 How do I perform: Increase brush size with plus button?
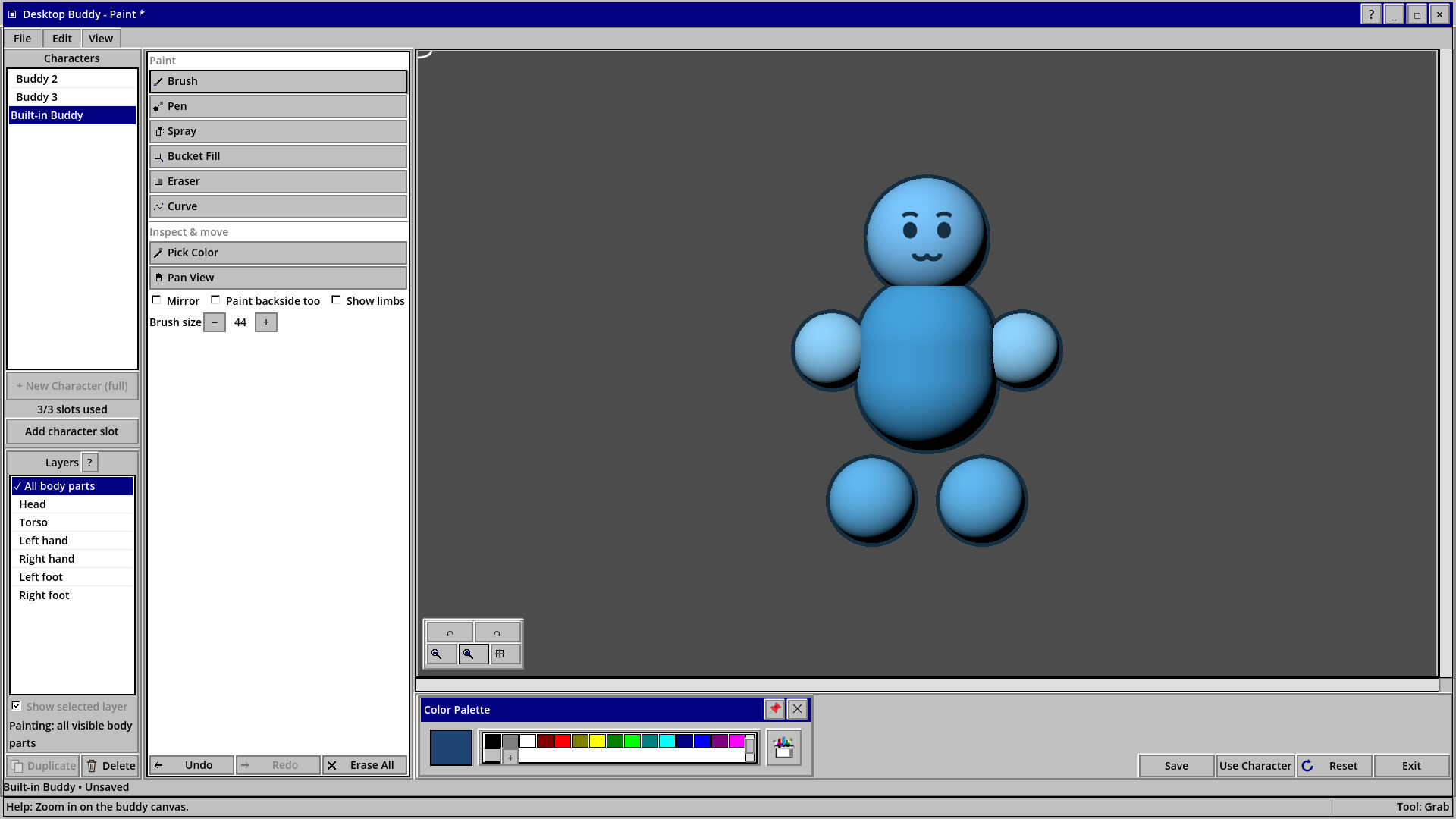(266, 322)
